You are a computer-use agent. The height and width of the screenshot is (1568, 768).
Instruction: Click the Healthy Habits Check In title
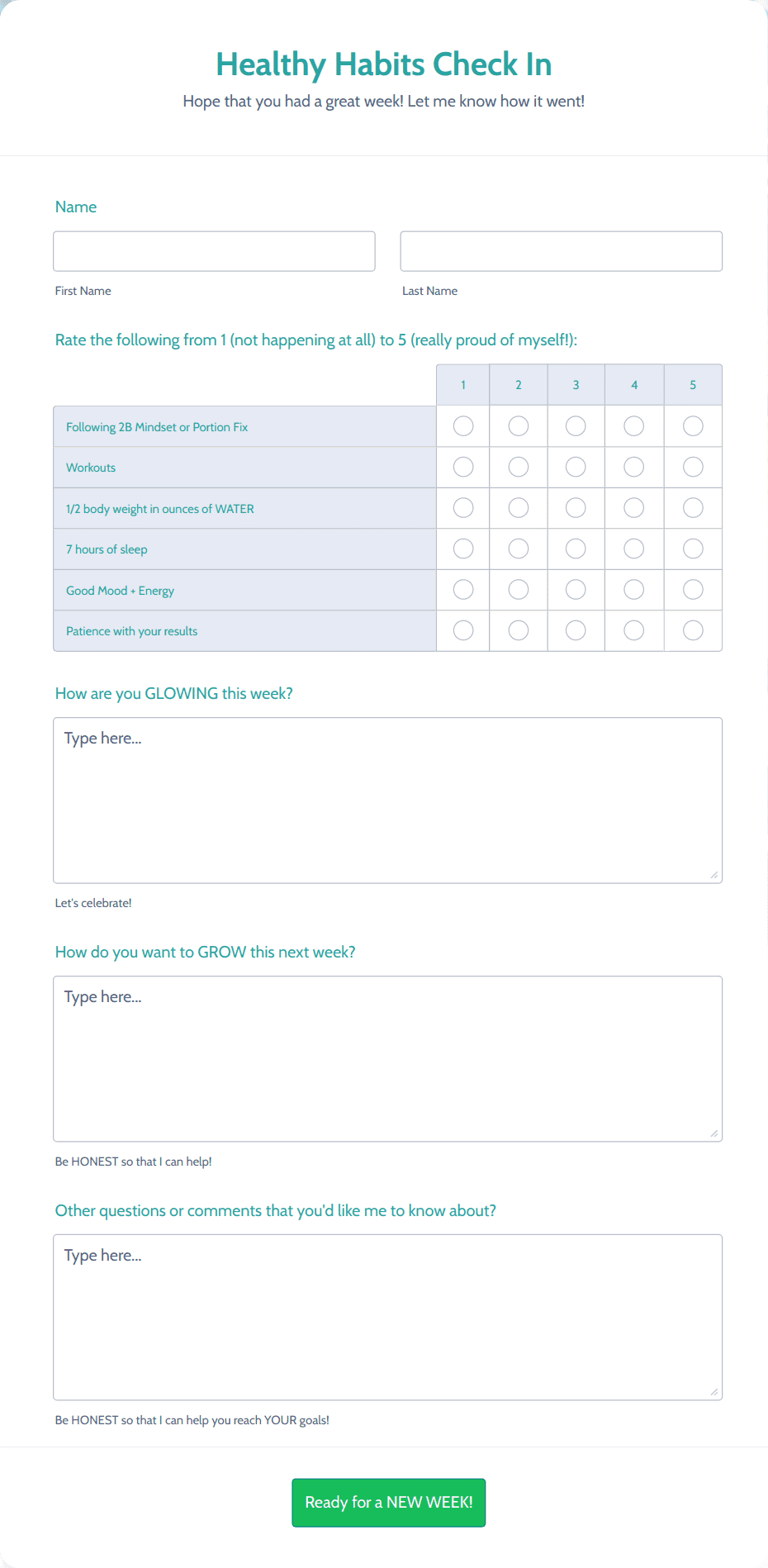click(383, 64)
